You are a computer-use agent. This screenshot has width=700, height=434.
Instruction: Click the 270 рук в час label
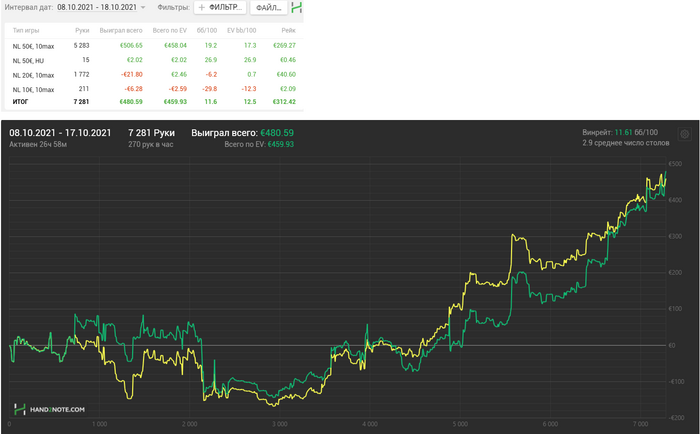click(x=150, y=144)
